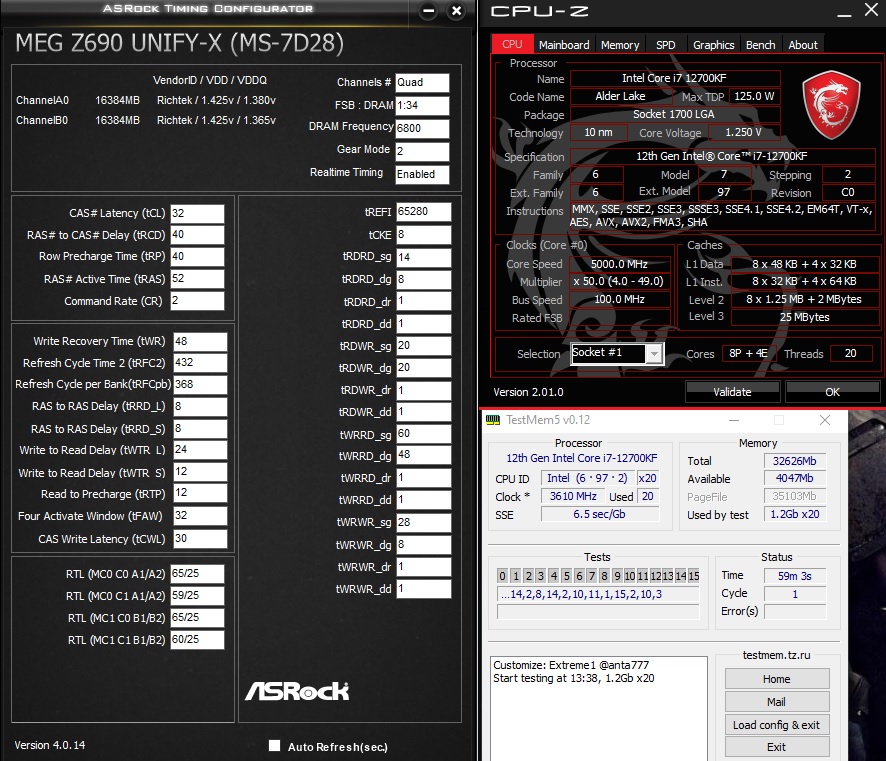Click the OK button in CPU-Z
This screenshot has width=886, height=761.
pyautogui.click(x=832, y=392)
